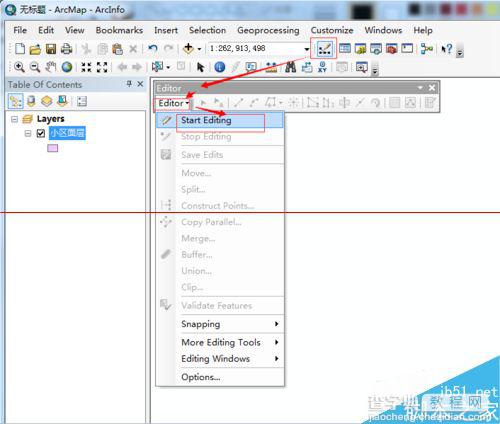
Task: Select the Measure ruler tool
Action: (271, 67)
